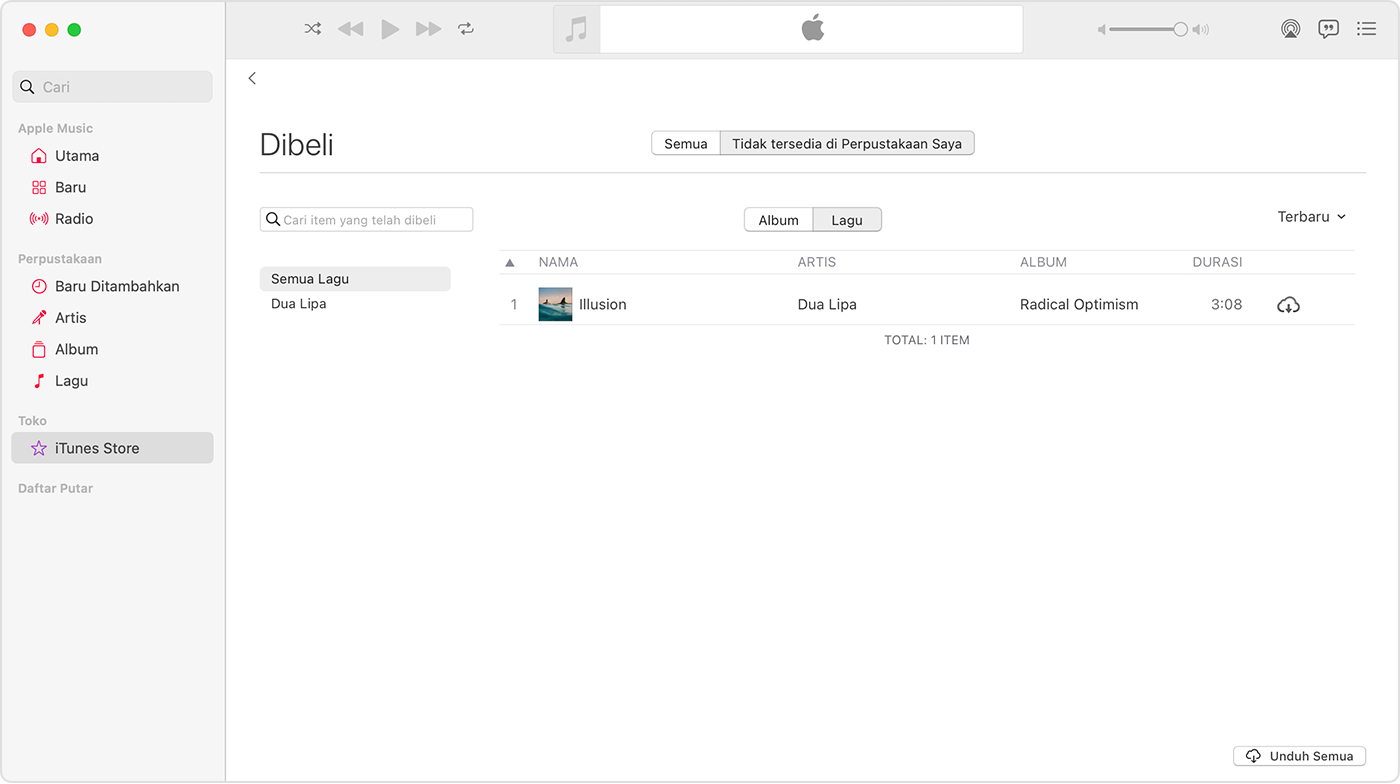This screenshot has width=1400, height=784.
Task: Click the TOTAL: 1 ITEM label
Action: (927, 340)
